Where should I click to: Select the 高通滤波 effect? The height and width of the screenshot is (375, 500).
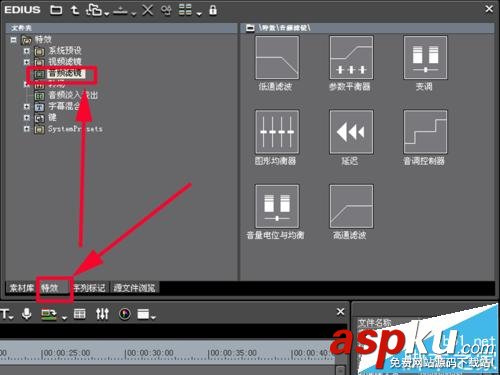click(x=351, y=206)
